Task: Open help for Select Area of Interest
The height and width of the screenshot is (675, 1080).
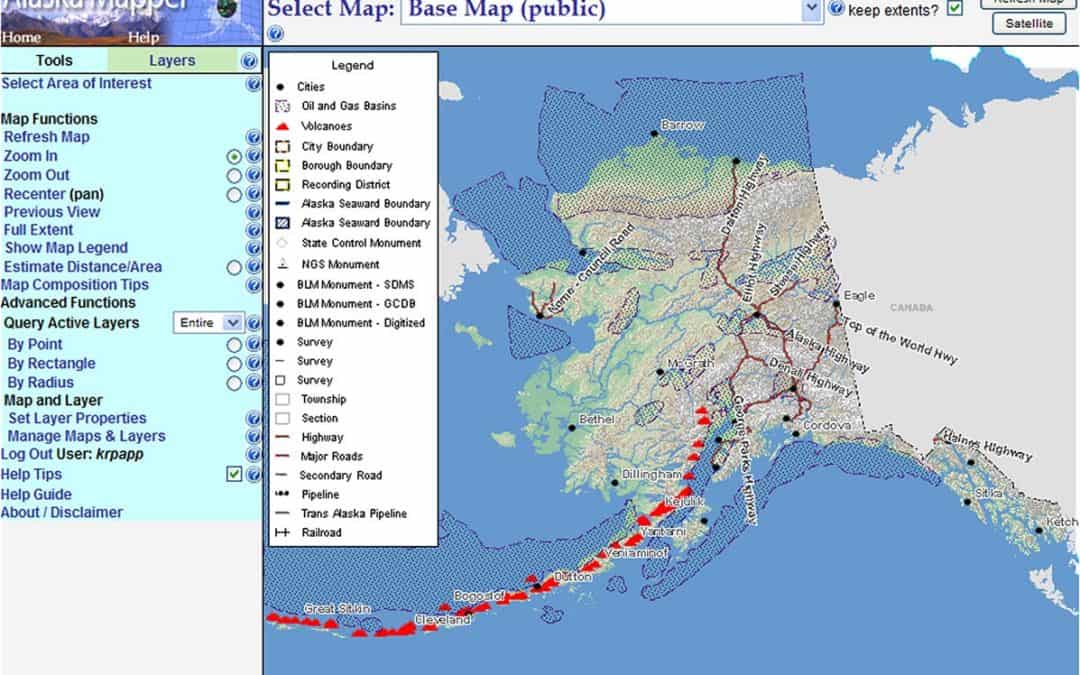Action: coord(252,84)
